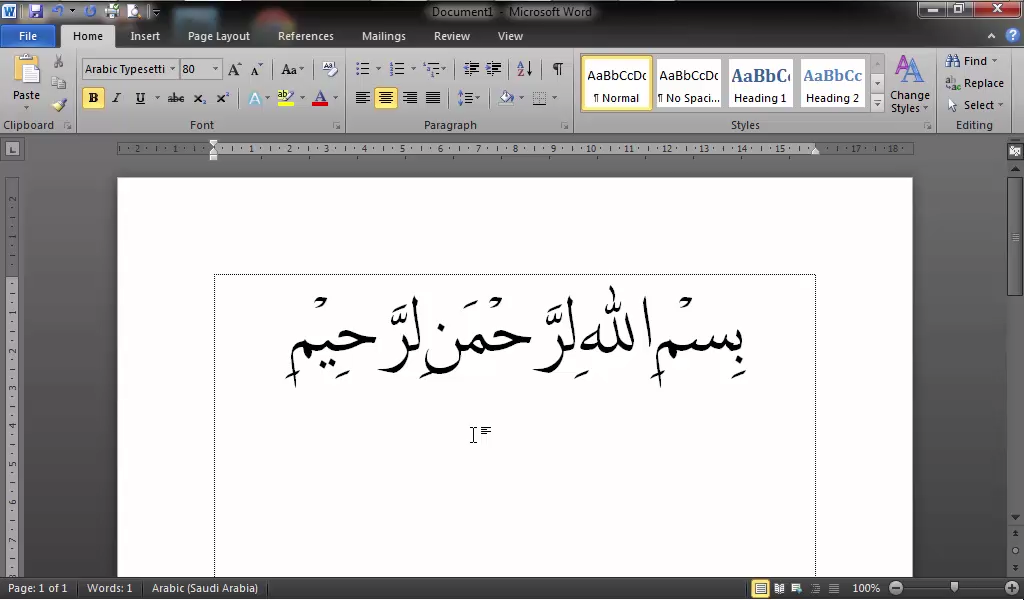Align text right
1024x600 pixels.
(409, 98)
